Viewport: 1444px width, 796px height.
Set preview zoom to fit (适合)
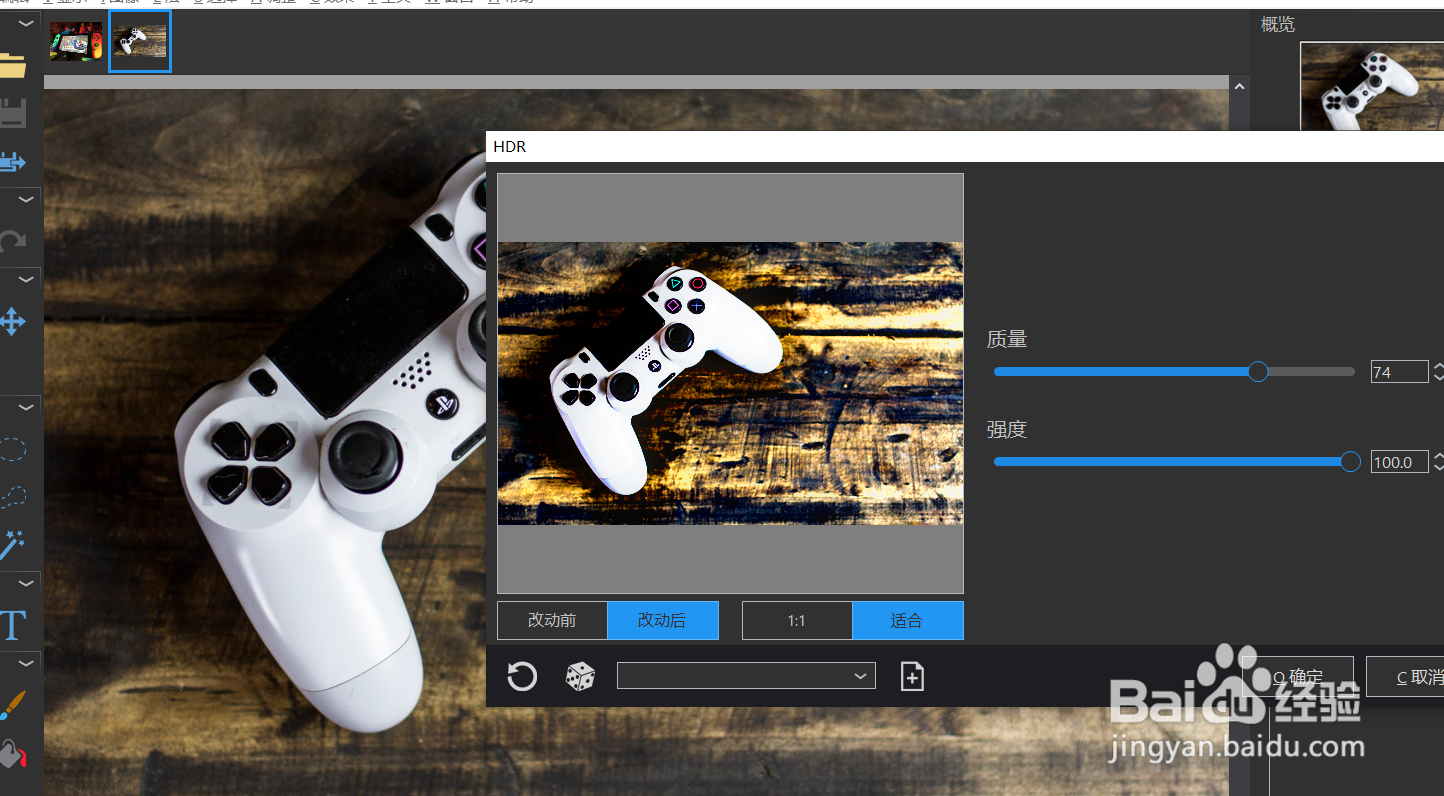[x=908, y=620]
